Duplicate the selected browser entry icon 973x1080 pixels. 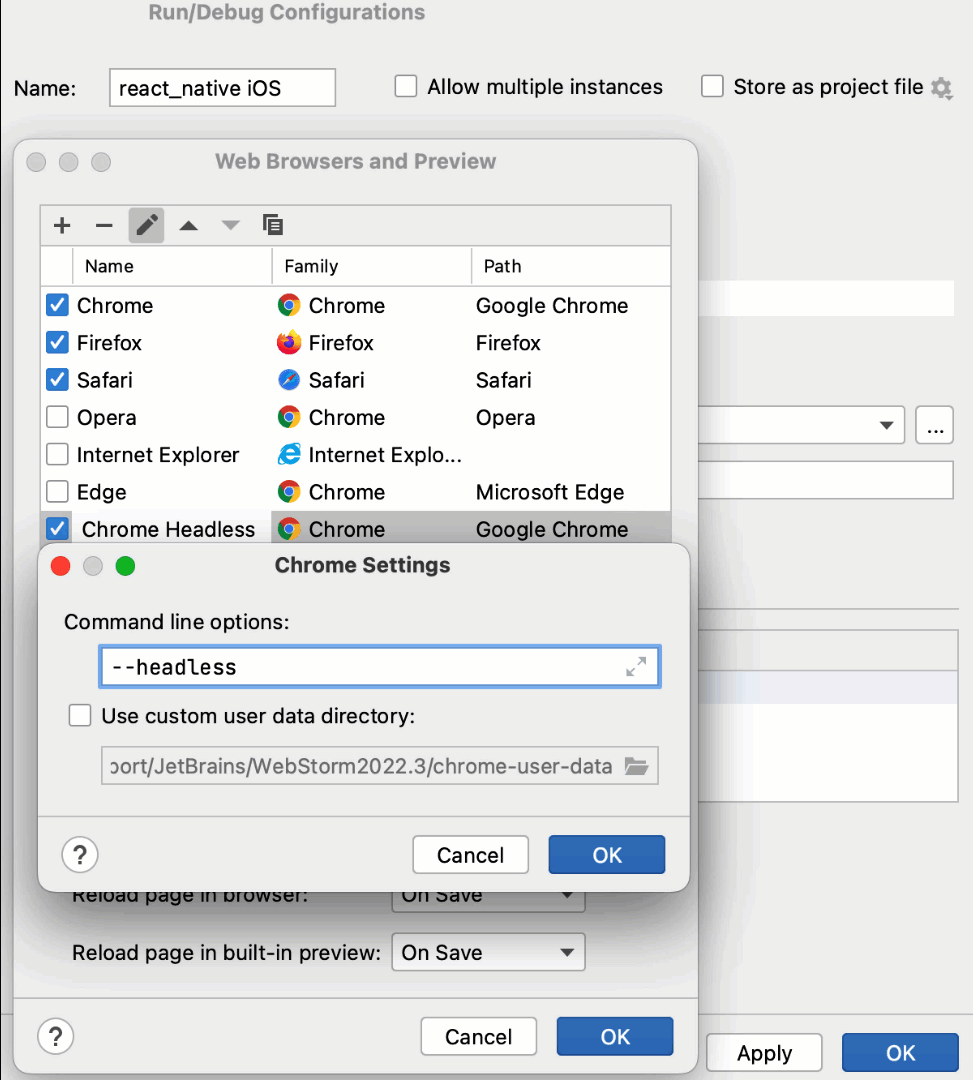click(x=273, y=225)
